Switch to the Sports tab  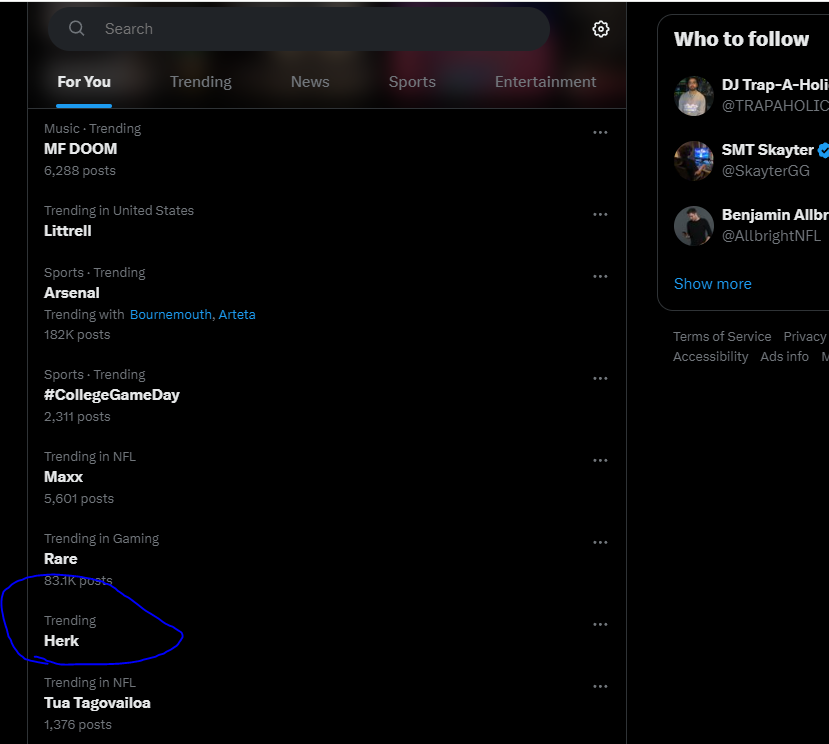(x=412, y=82)
